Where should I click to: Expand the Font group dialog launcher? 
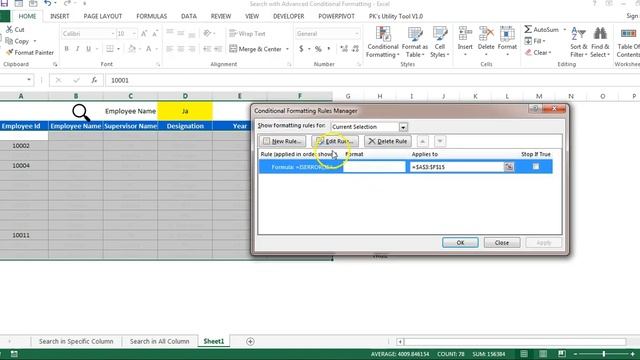point(158,64)
